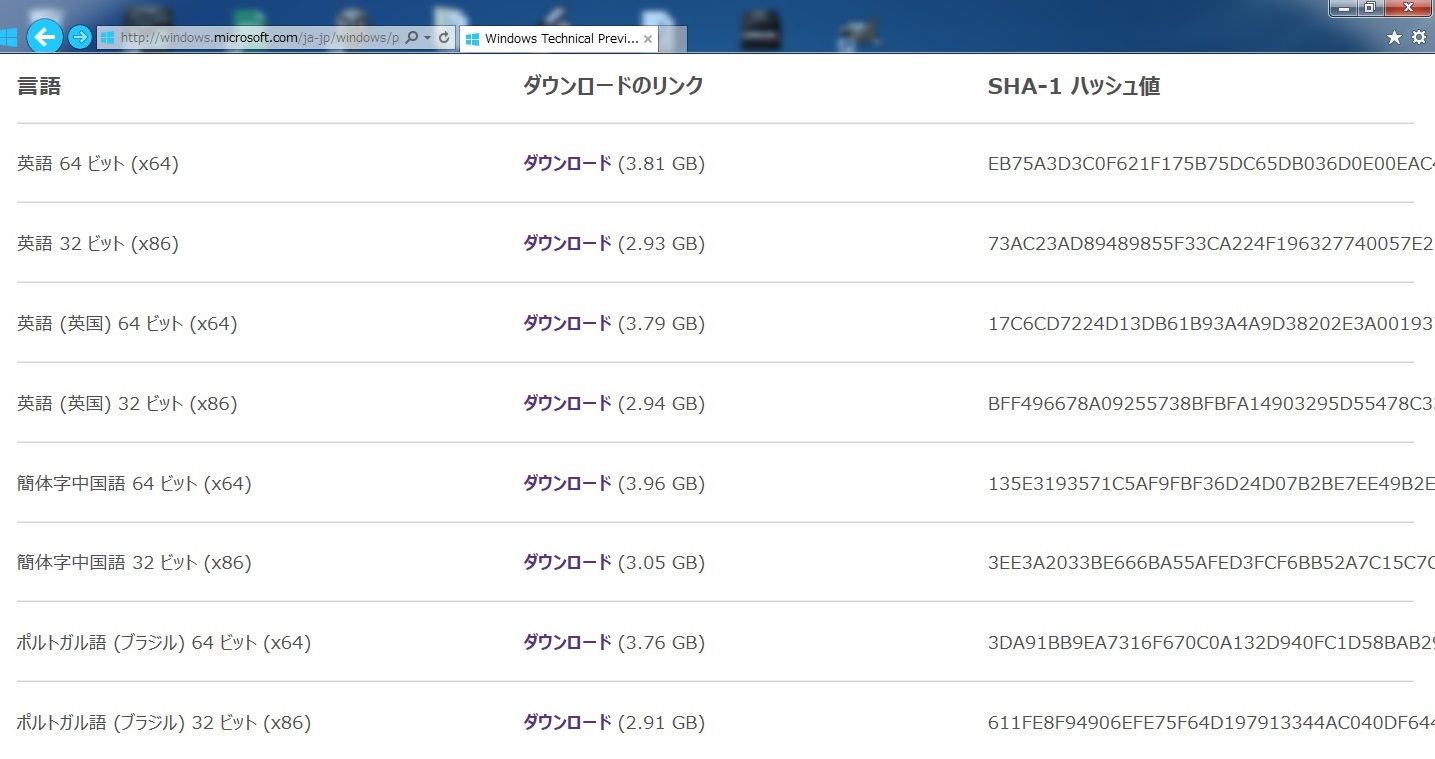Image resolution: width=1435 pixels, height=759 pixels.
Task: Download 簡体字中国語 64 ビット (x64)
Action: (567, 483)
